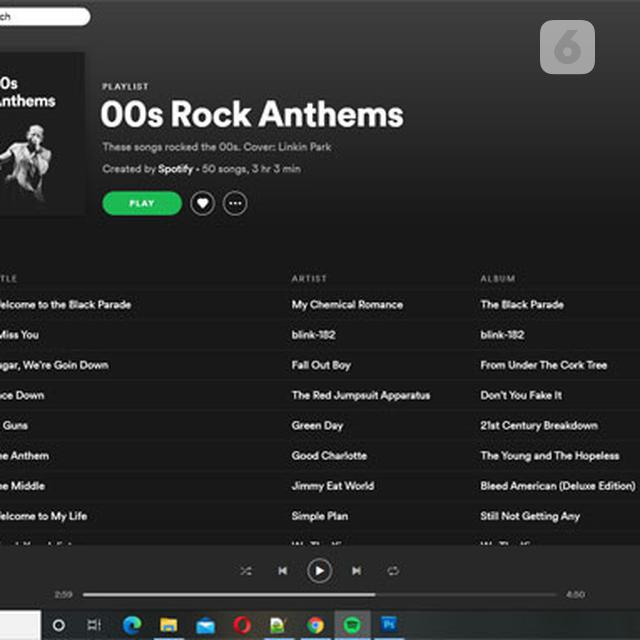Seek on the song progress bar
This screenshot has height=640, width=640.
click(x=320, y=595)
